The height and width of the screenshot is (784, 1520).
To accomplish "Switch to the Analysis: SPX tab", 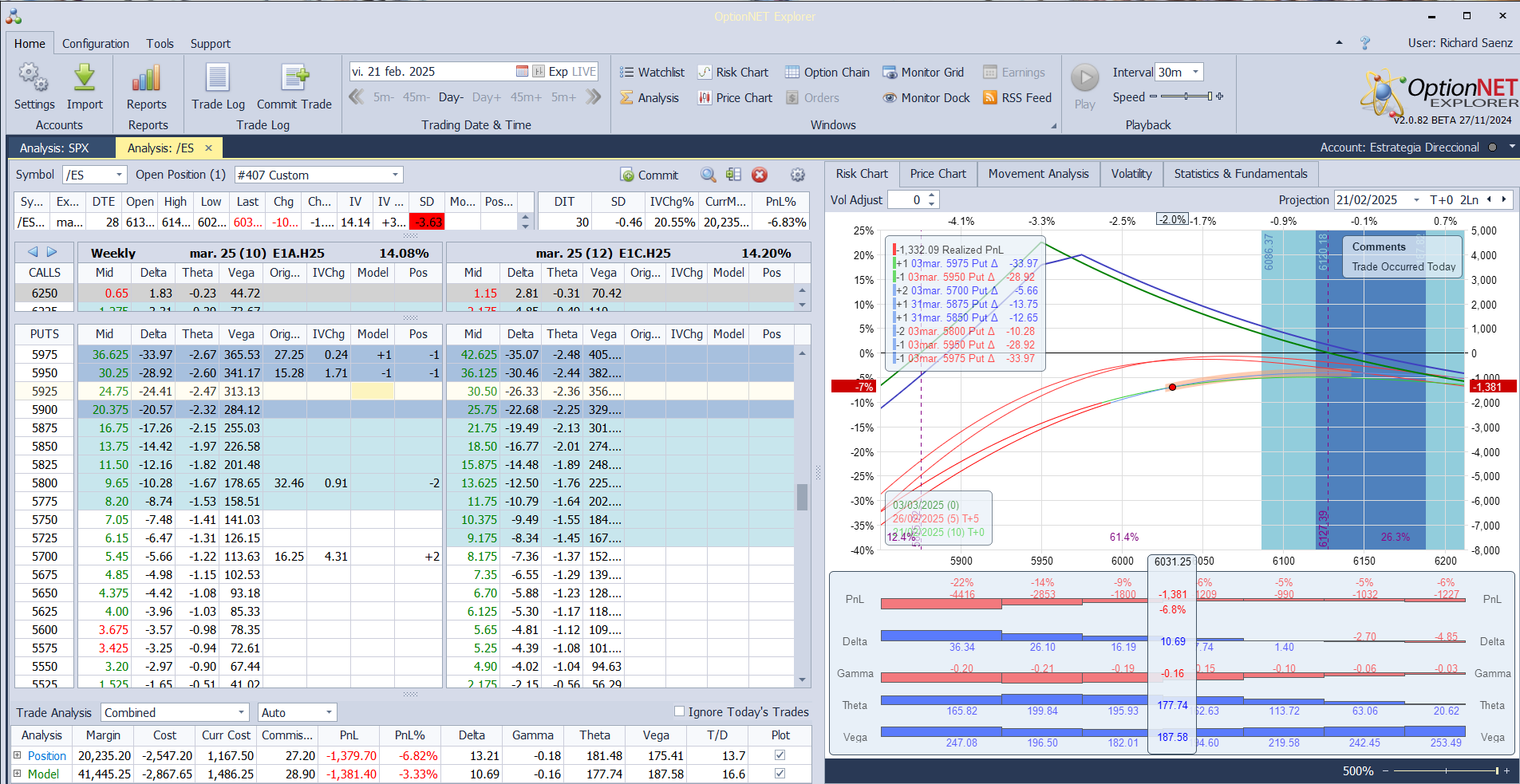I will tap(54, 148).
